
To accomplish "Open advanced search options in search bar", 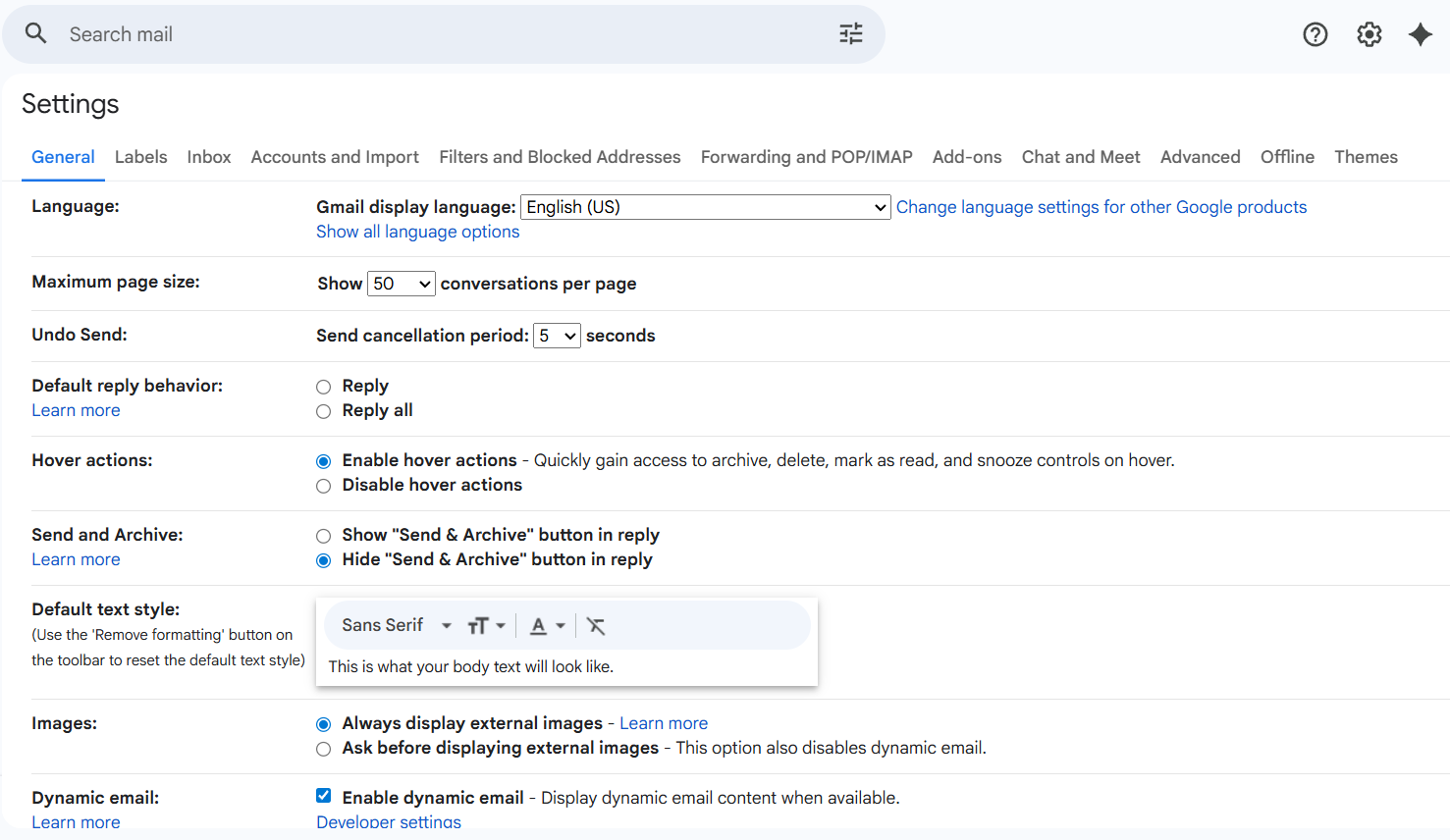I will click(x=850, y=33).
